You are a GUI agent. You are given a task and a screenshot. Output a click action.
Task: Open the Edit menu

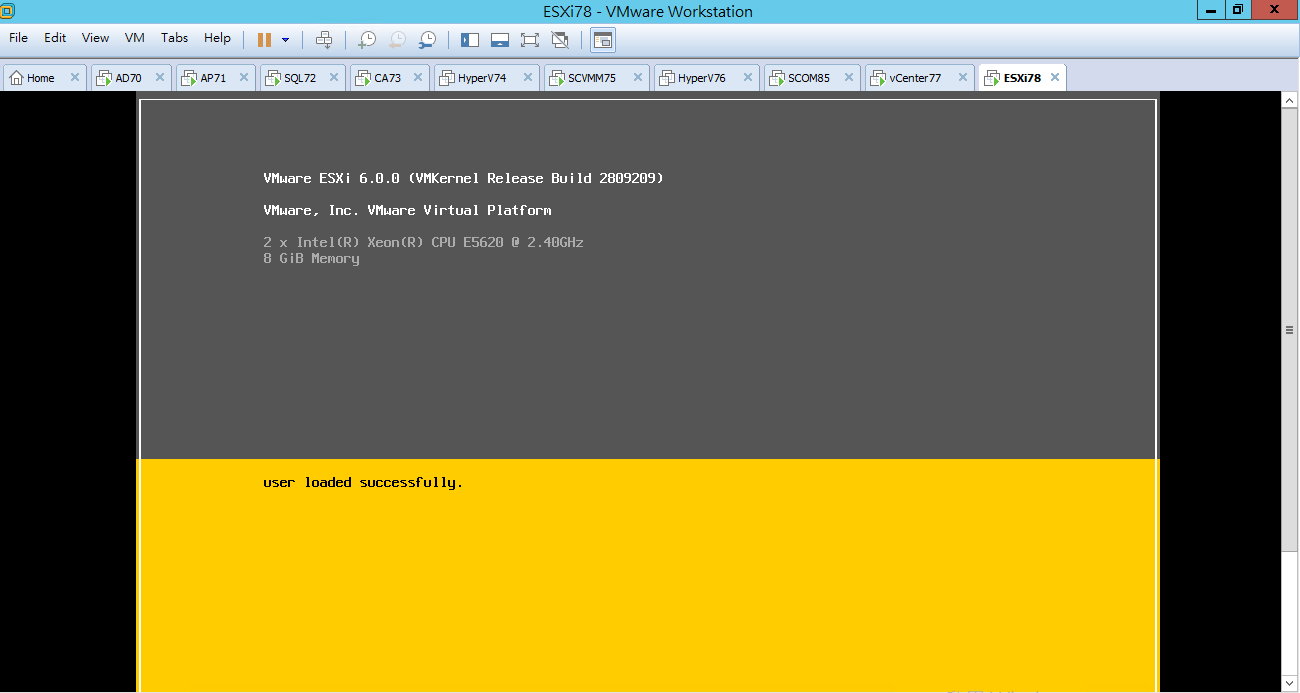point(55,38)
